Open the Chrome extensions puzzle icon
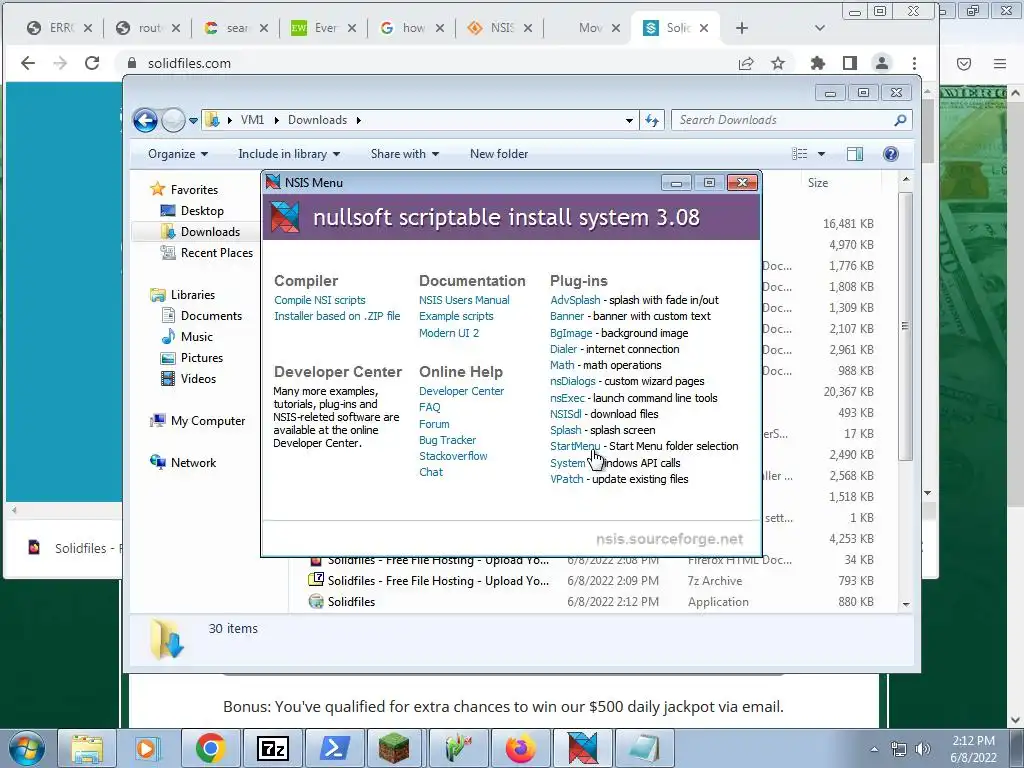This screenshot has width=1024, height=768. [x=818, y=63]
